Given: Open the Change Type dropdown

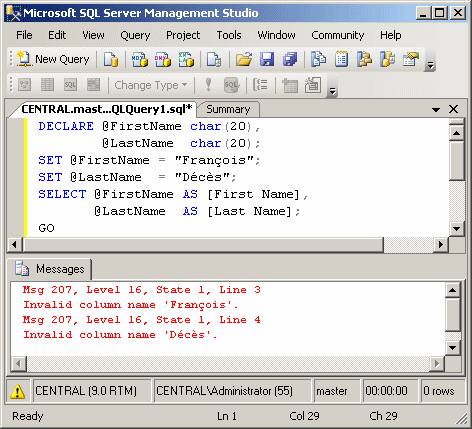Looking at the screenshot, I should pos(151,85).
